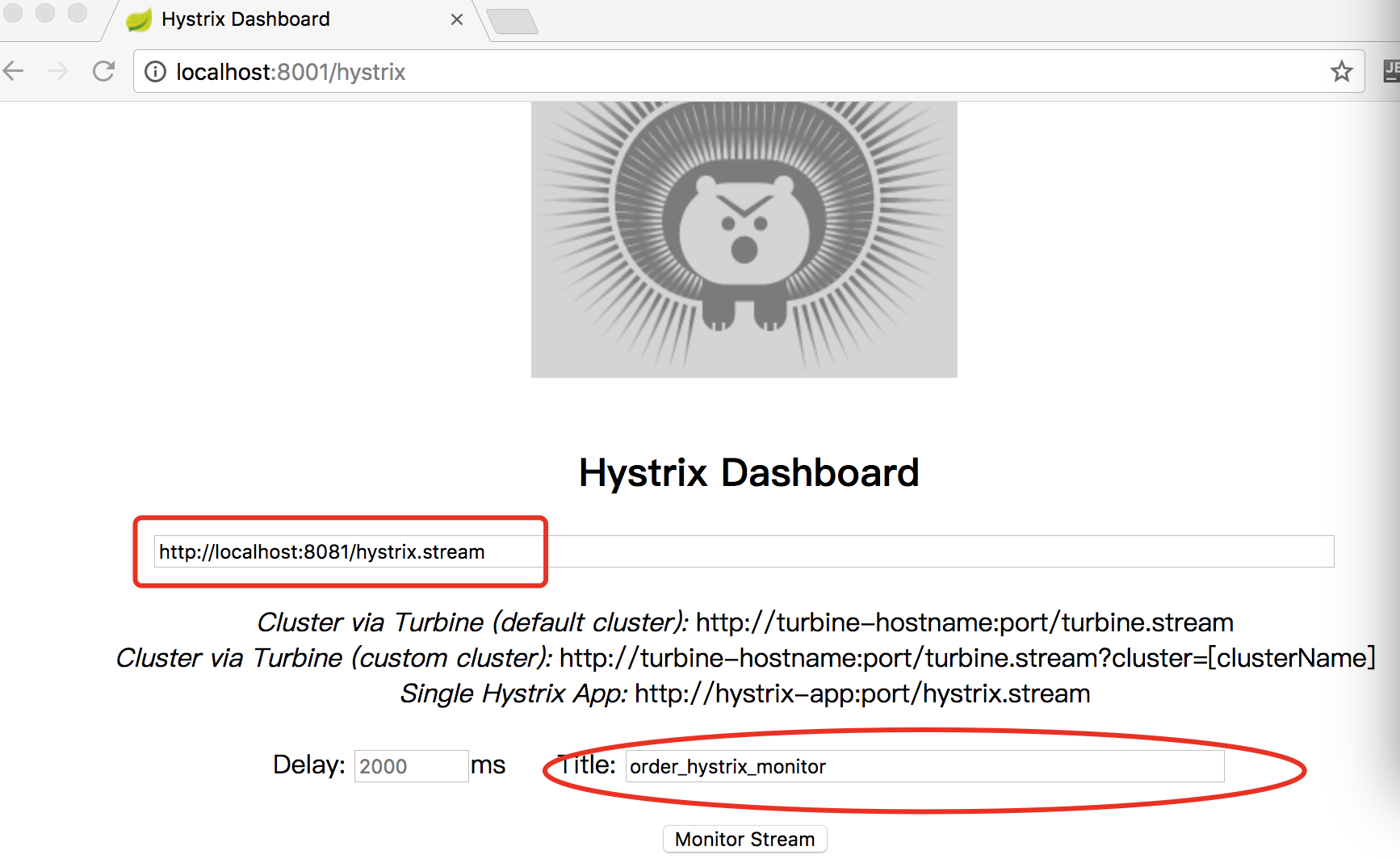Click the window's leftmost traffic-light button
Viewport: 1400px width, 859px height.
[x=13, y=12]
